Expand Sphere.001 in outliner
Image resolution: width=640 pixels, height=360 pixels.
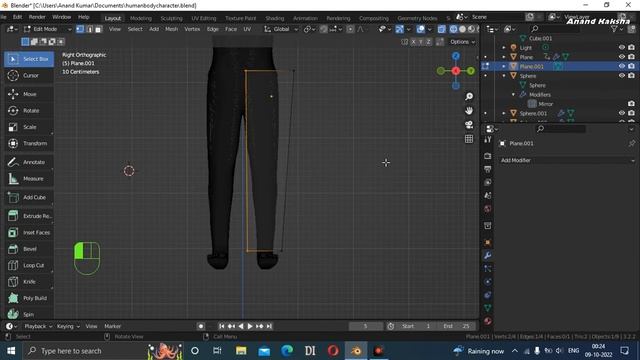504,113
